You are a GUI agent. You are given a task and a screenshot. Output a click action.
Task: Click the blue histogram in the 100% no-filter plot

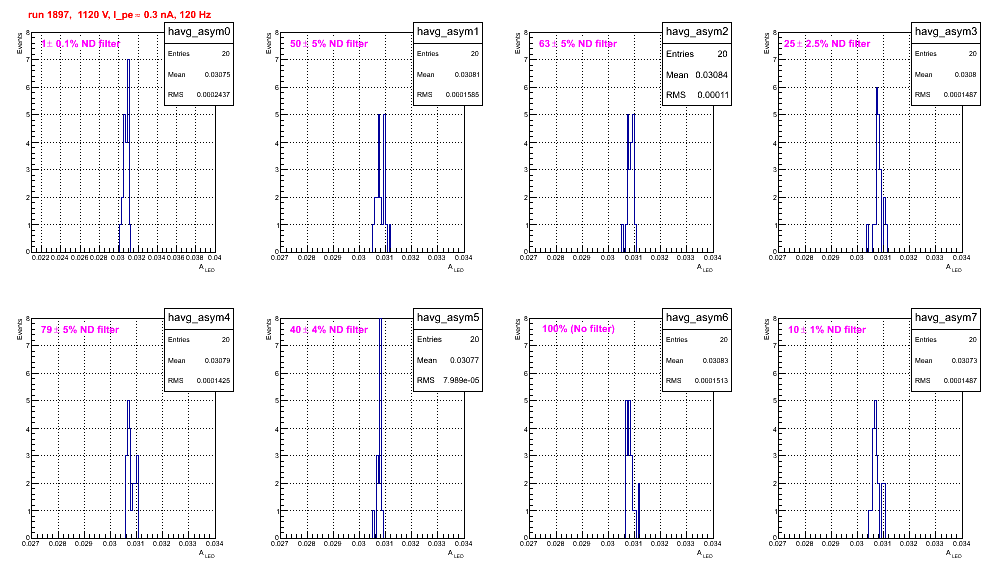(631, 469)
